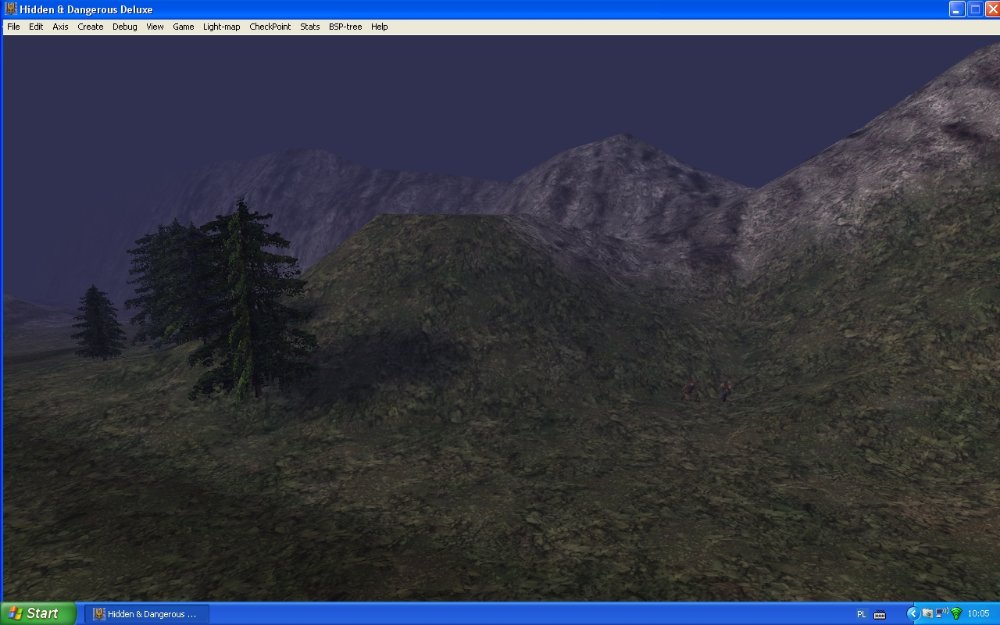Open the Stats menu
The image size is (1000, 625).
click(x=310, y=27)
